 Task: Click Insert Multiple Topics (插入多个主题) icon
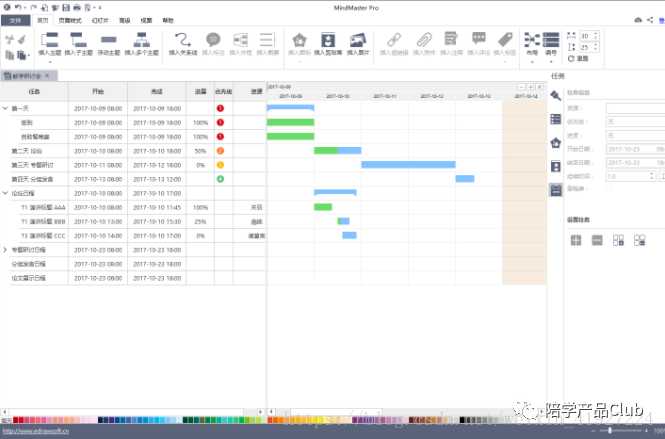tap(141, 40)
